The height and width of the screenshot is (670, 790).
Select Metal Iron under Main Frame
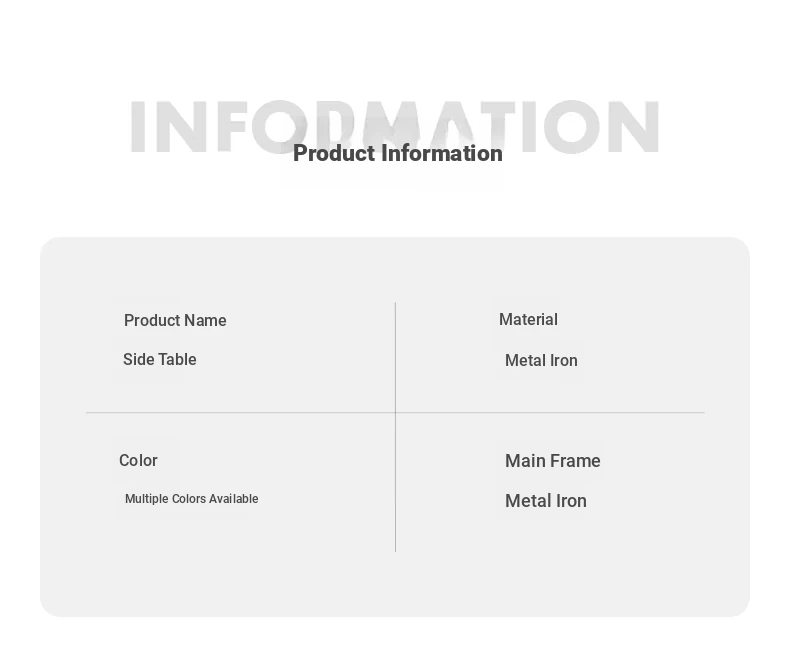click(x=546, y=501)
